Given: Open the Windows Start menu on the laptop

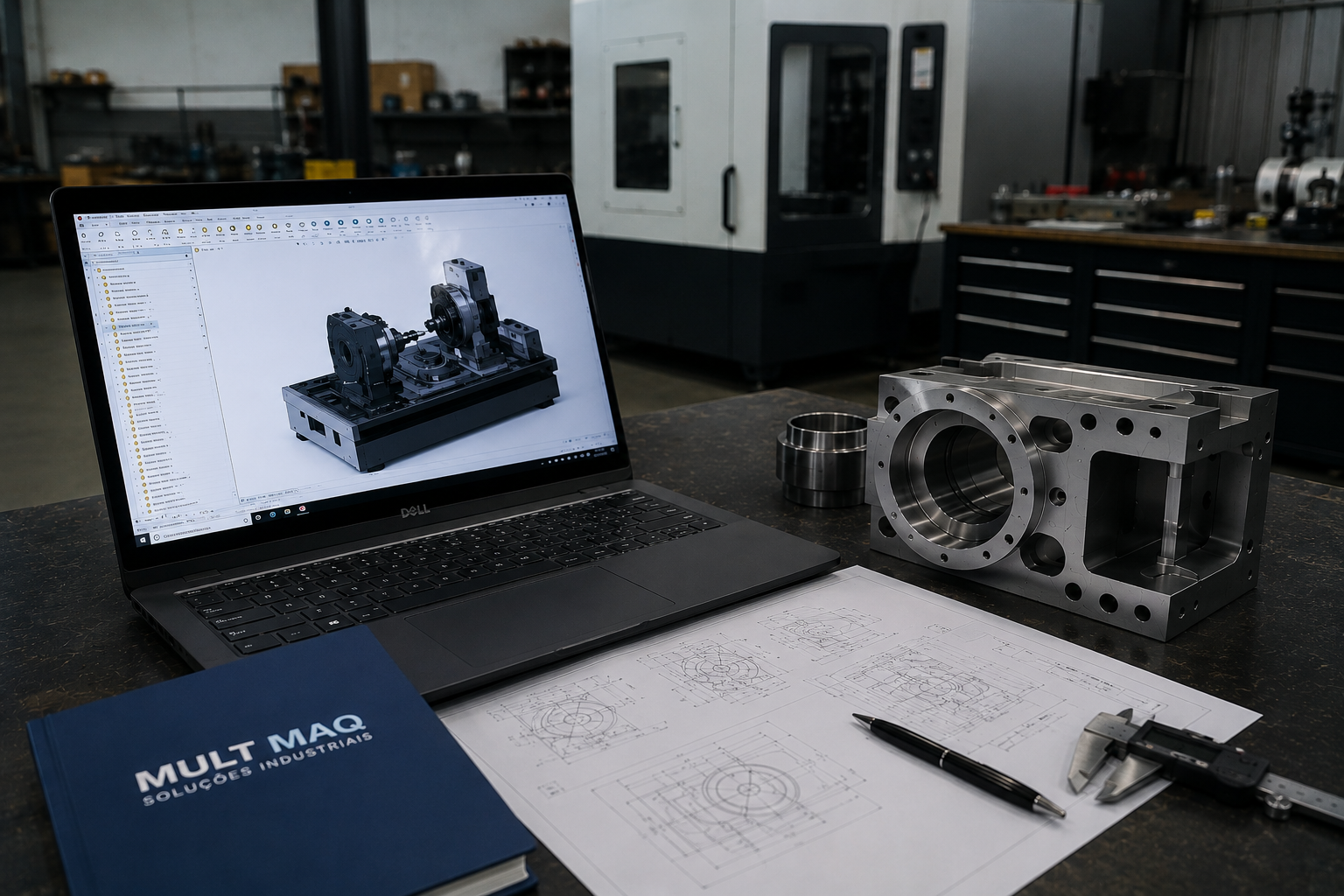Looking at the screenshot, I should pos(143,540).
